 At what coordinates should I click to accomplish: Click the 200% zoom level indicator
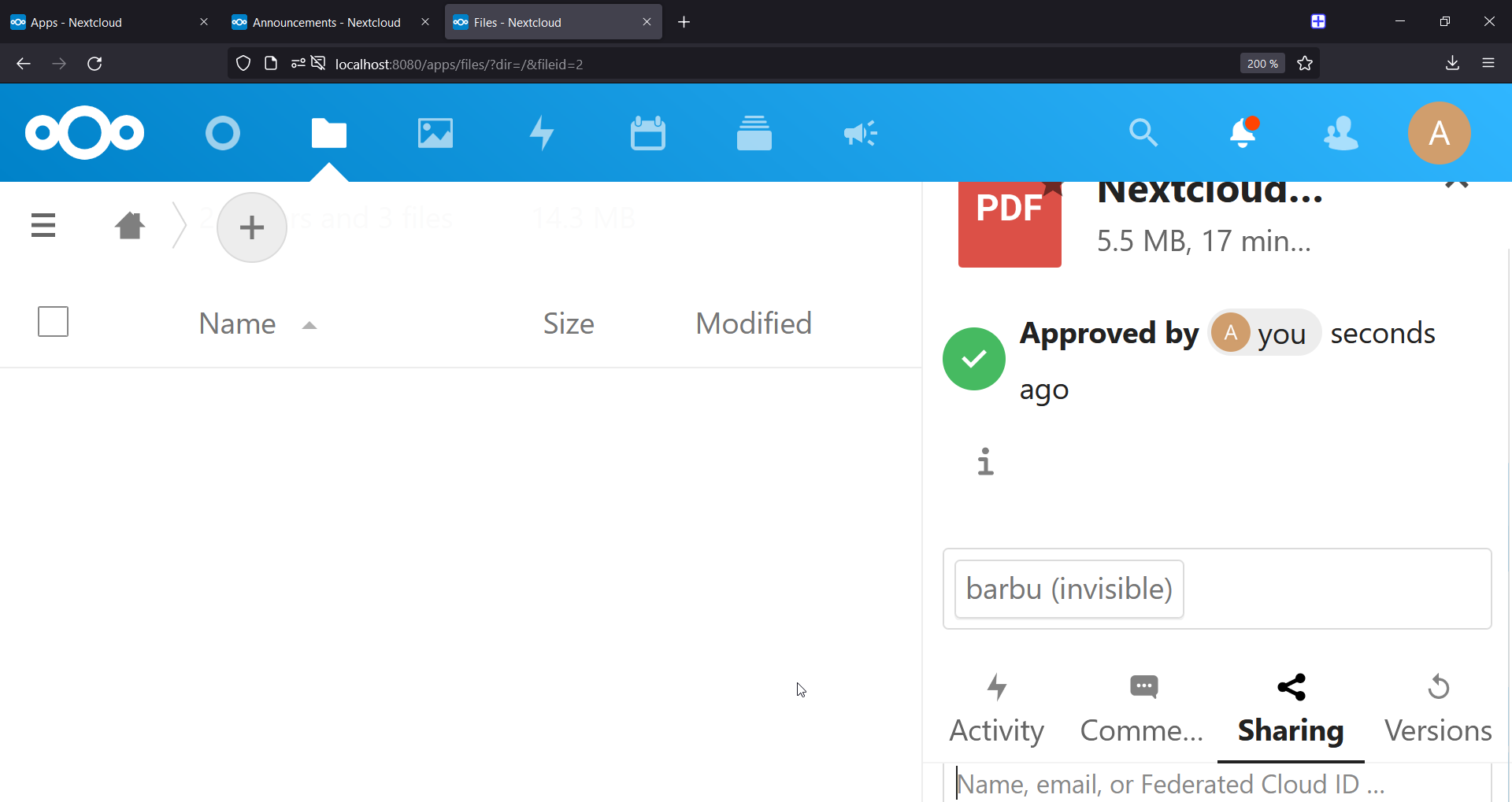[x=1262, y=64]
